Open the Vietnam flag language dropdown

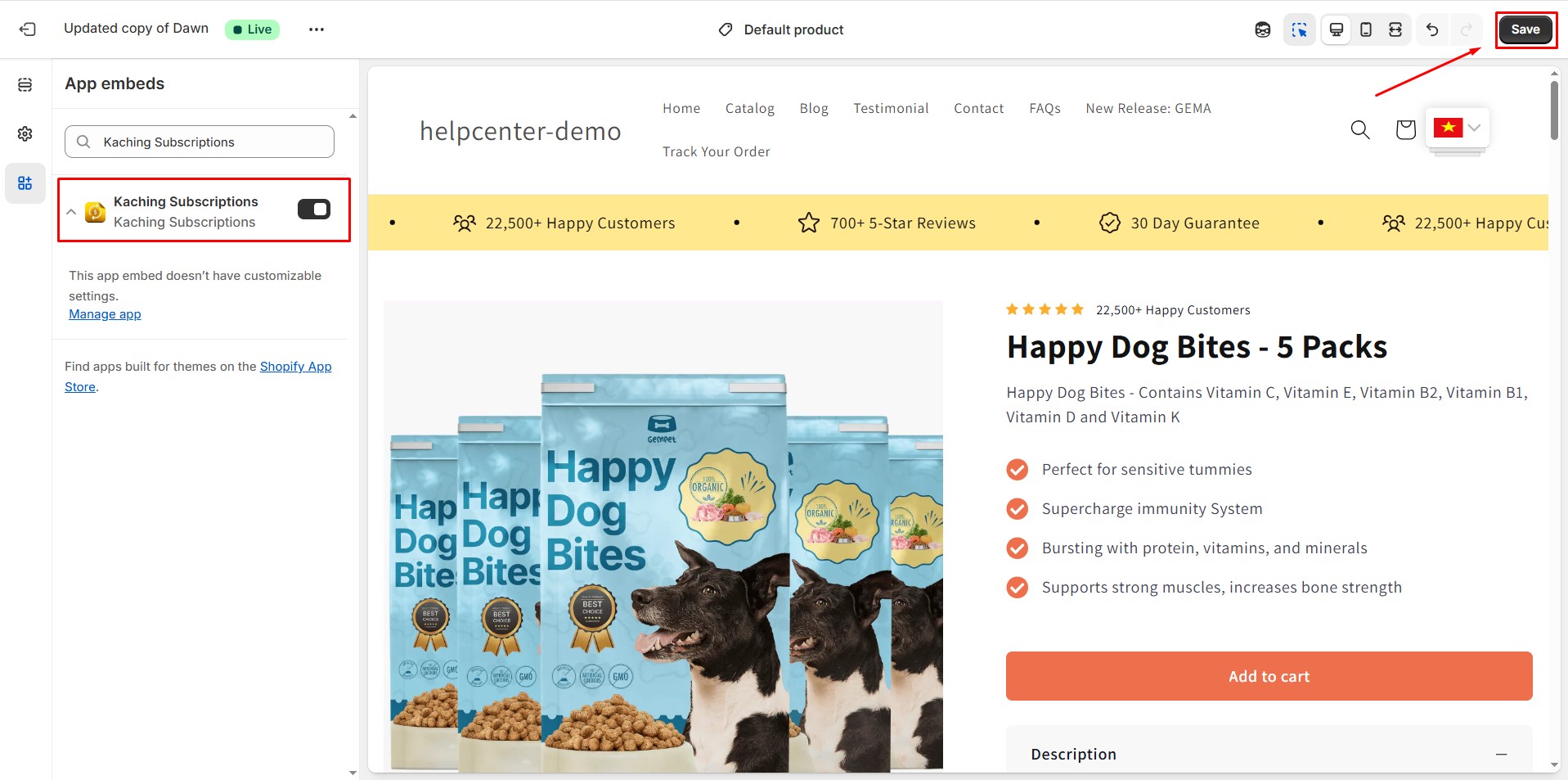coord(1457,128)
